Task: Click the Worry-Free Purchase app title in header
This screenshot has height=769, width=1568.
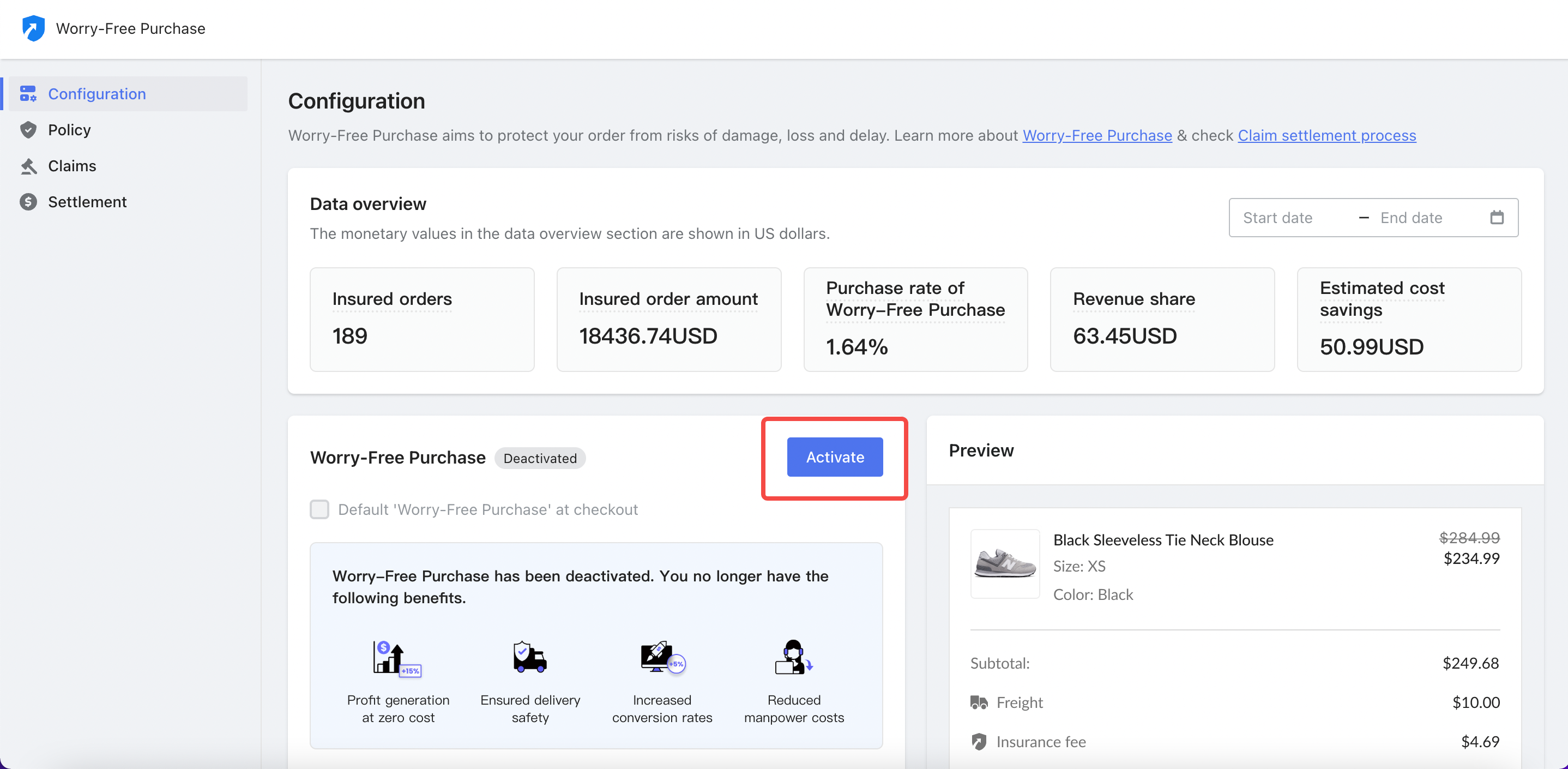Action: (x=130, y=28)
